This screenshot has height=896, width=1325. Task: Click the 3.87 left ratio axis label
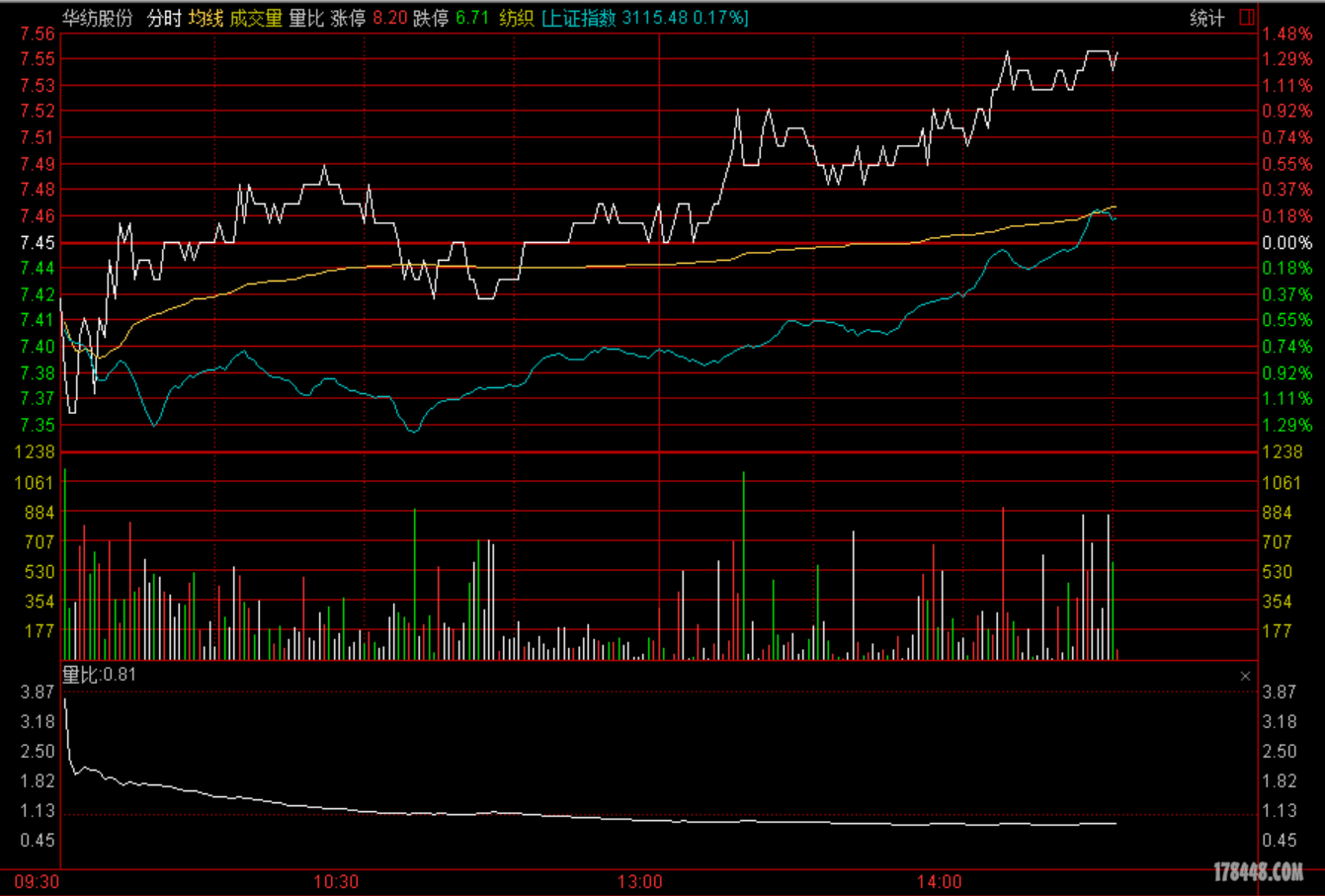point(38,692)
